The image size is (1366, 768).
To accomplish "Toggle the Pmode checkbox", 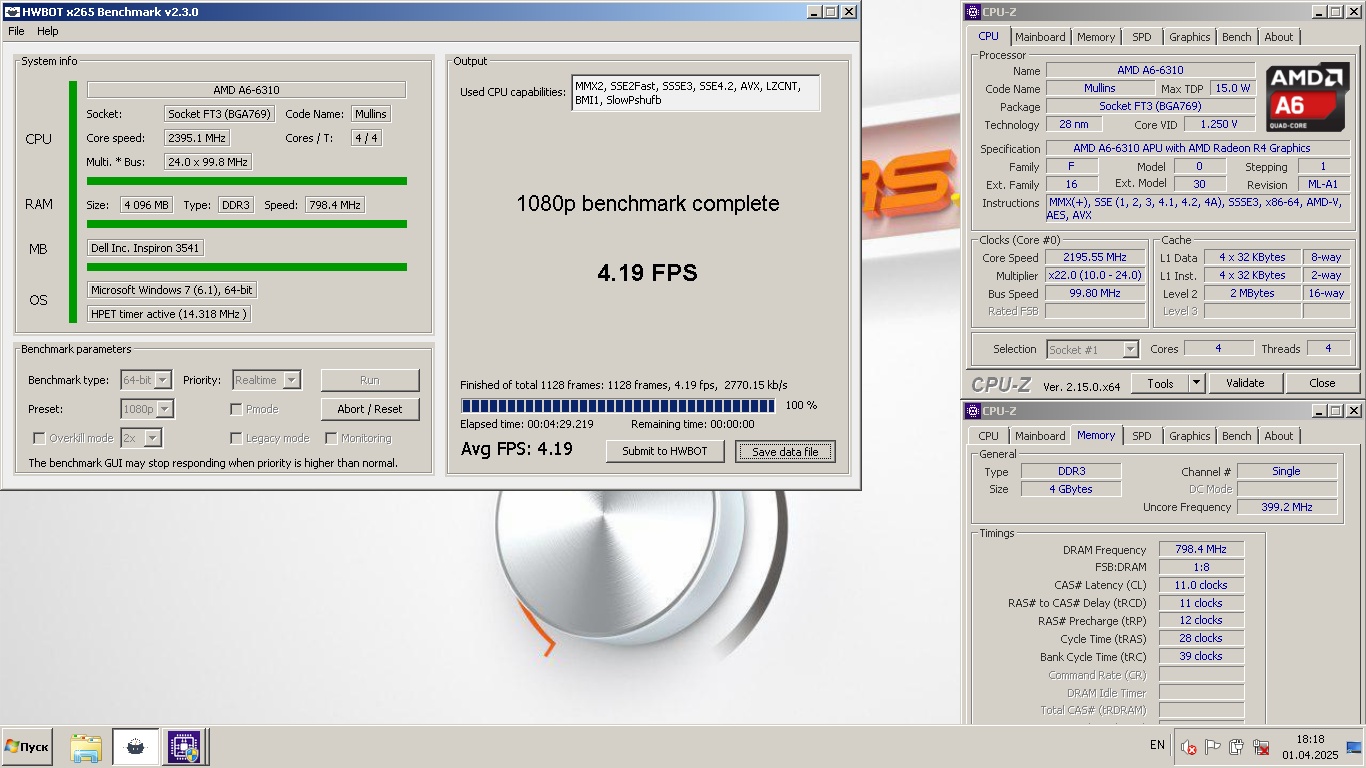I will (236, 409).
